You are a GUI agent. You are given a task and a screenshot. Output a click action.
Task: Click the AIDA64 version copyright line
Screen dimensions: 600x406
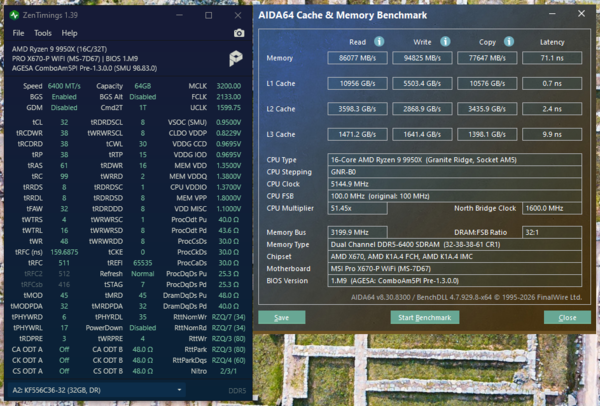(466, 297)
